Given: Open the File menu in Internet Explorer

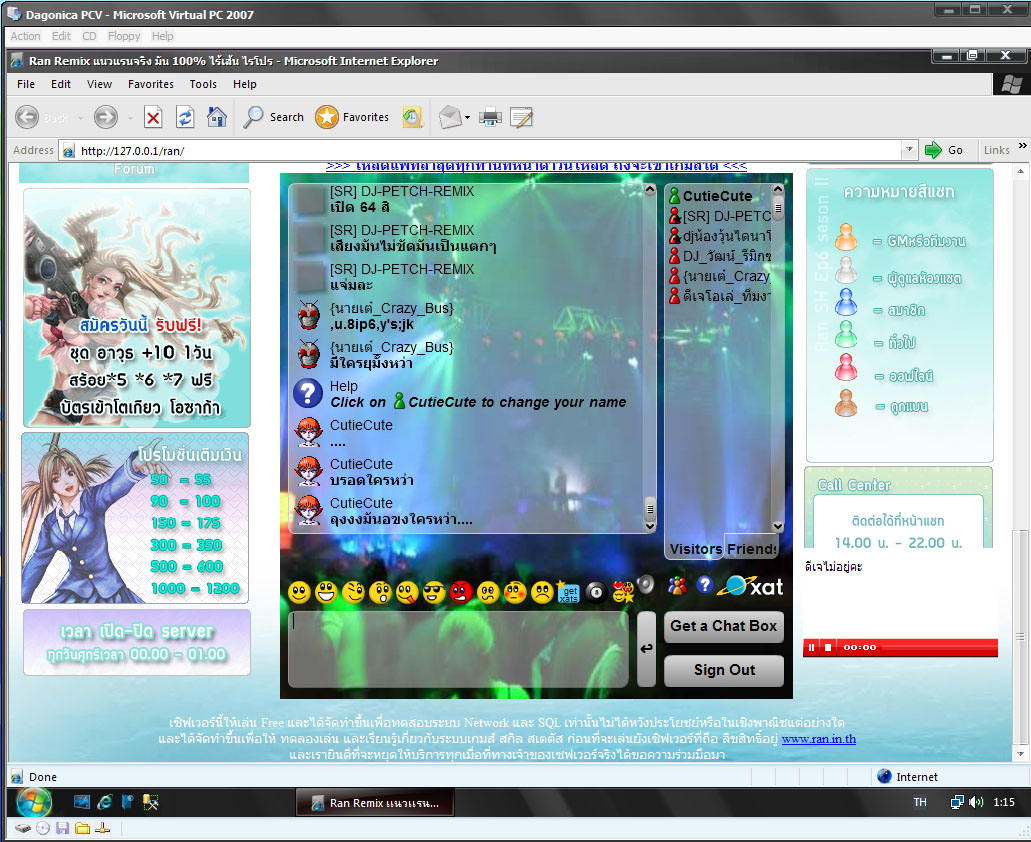Looking at the screenshot, I should click(x=26, y=84).
